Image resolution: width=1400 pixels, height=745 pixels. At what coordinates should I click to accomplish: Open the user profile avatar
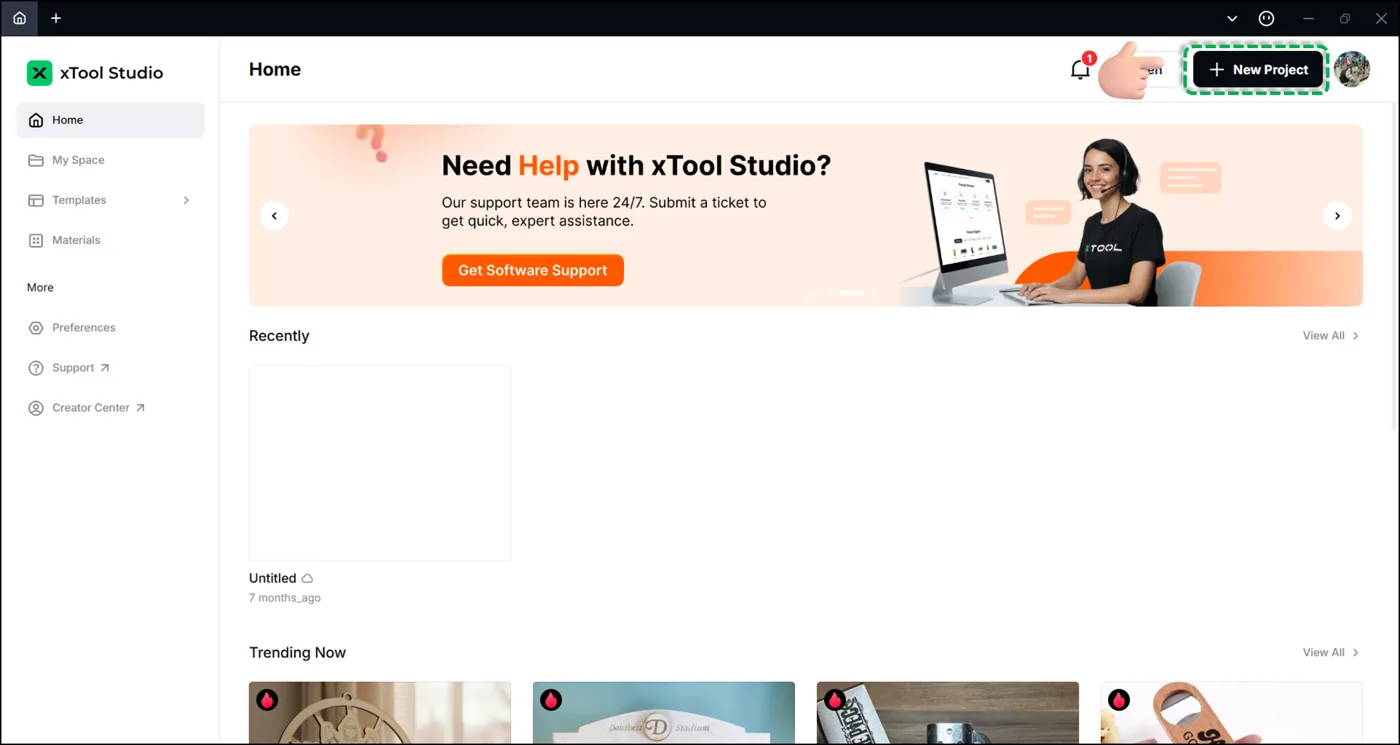tap(1352, 69)
